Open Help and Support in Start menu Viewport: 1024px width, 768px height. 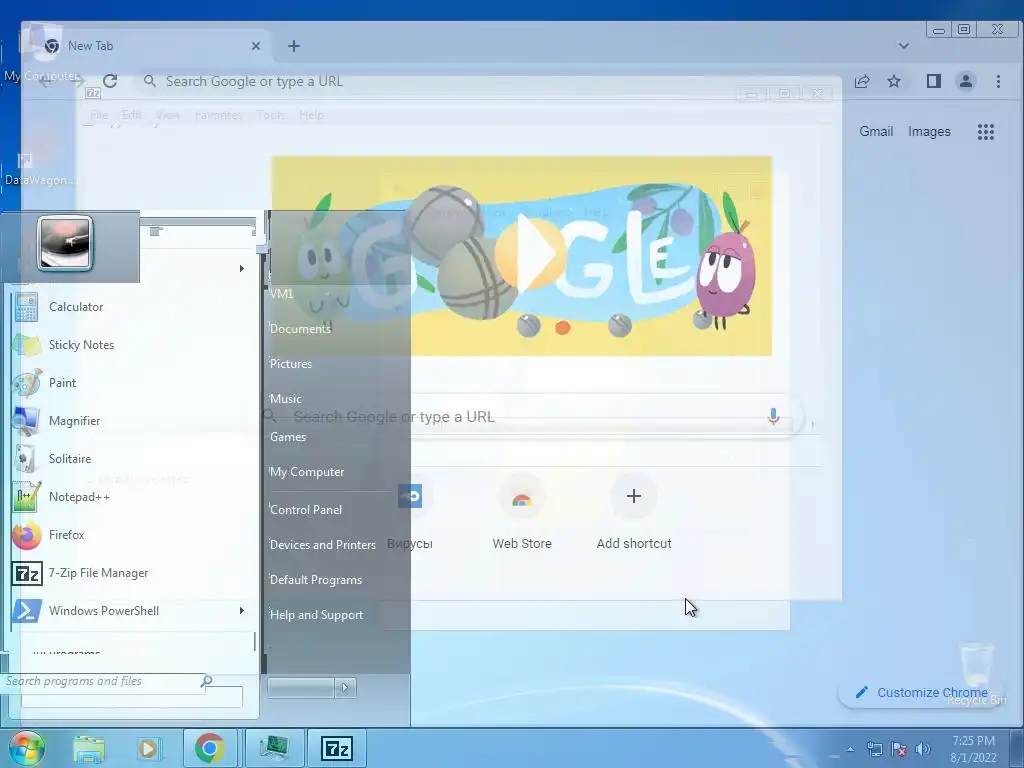316,615
